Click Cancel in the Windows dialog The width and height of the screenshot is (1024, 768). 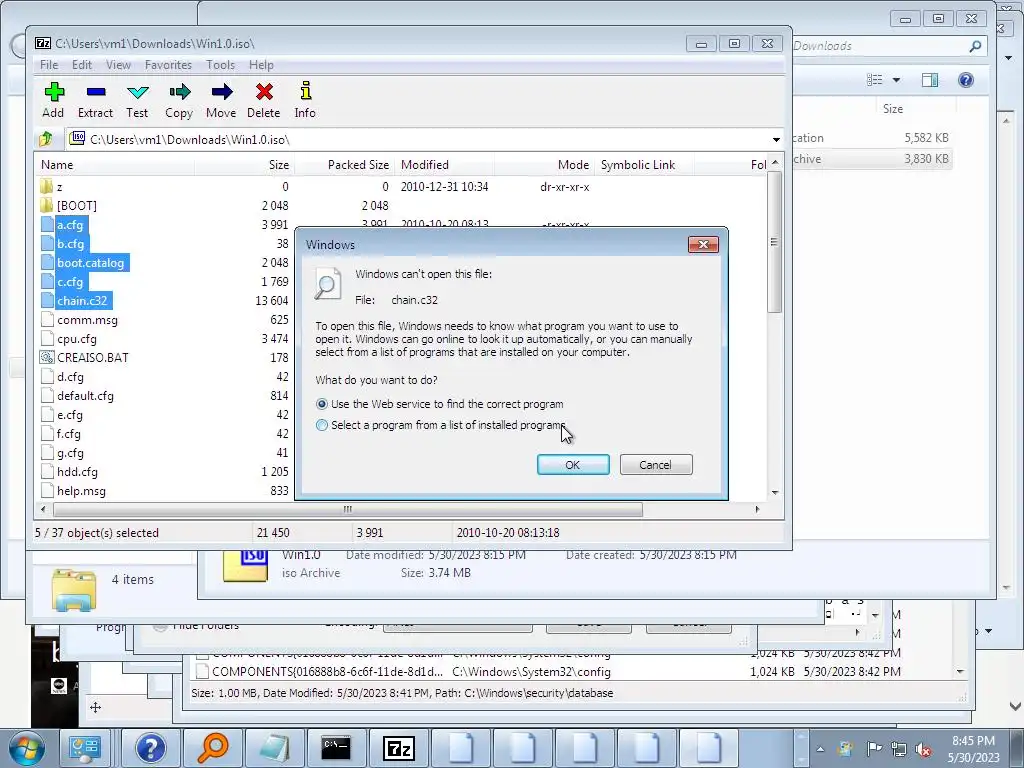click(656, 465)
